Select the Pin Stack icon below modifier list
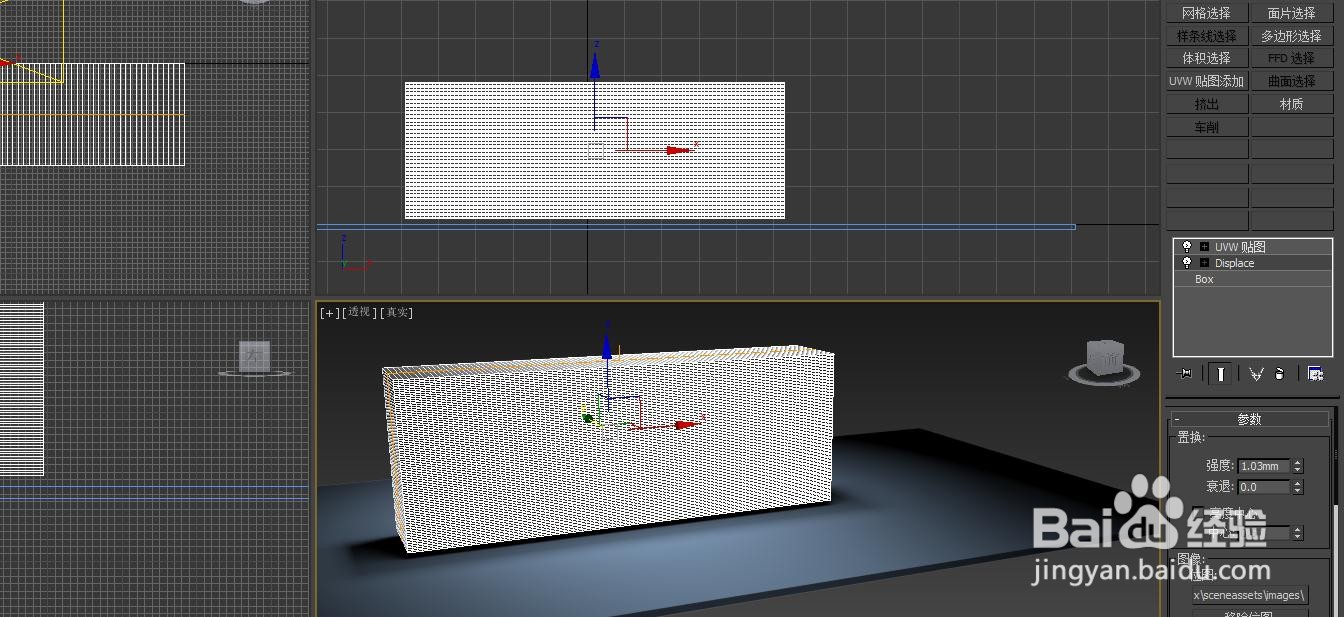Screen dimensions: 1344x617 point(1186,373)
